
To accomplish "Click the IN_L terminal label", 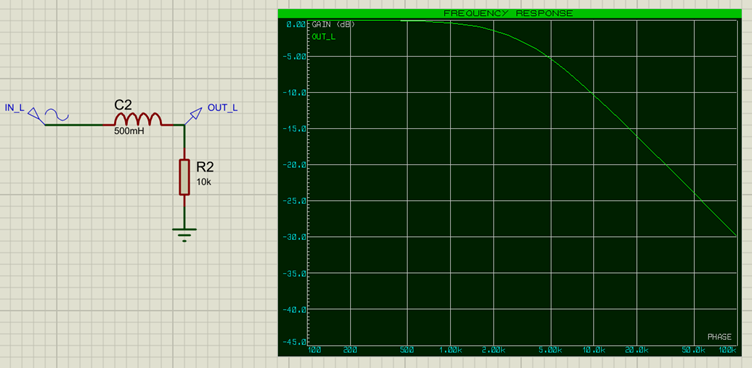I will coord(14,107).
